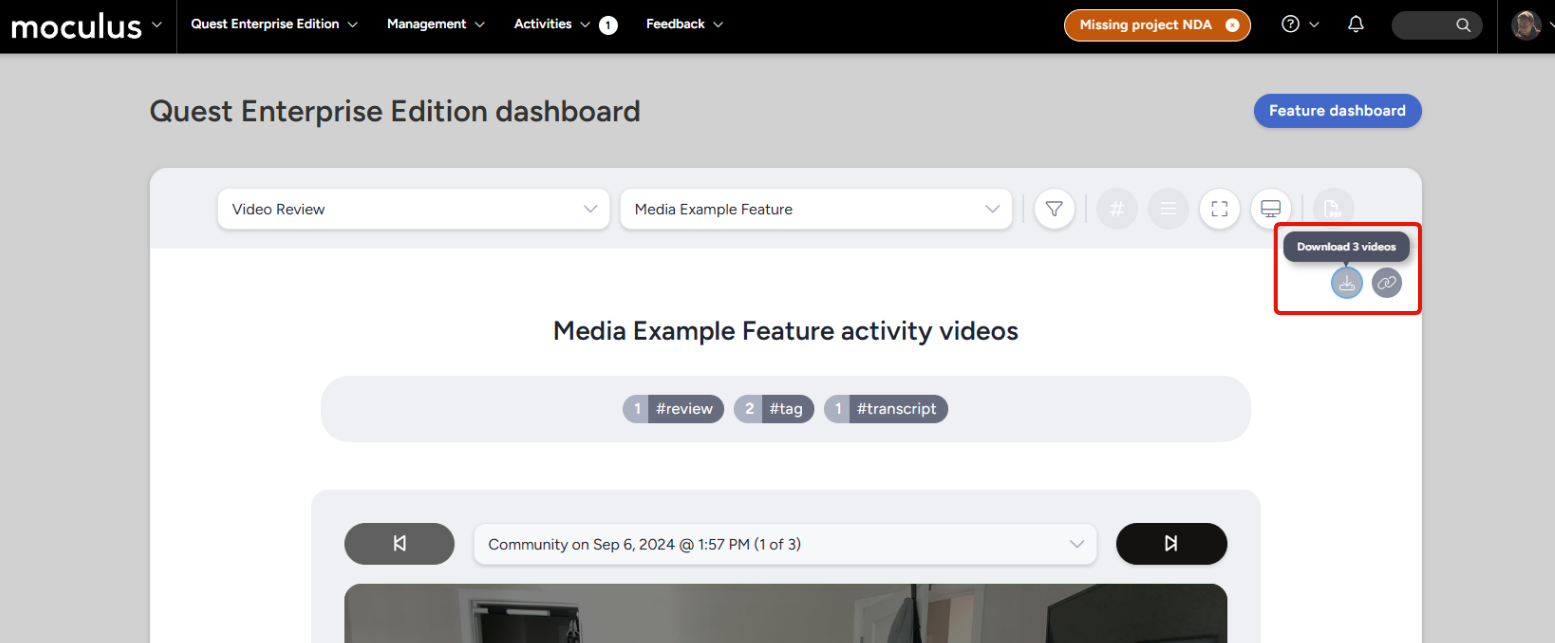Image resolution: width=1555 pixels, height=643 pixels.
Task: Skip to the next video
Action: pyautogui.click(x=1171, y=544)
